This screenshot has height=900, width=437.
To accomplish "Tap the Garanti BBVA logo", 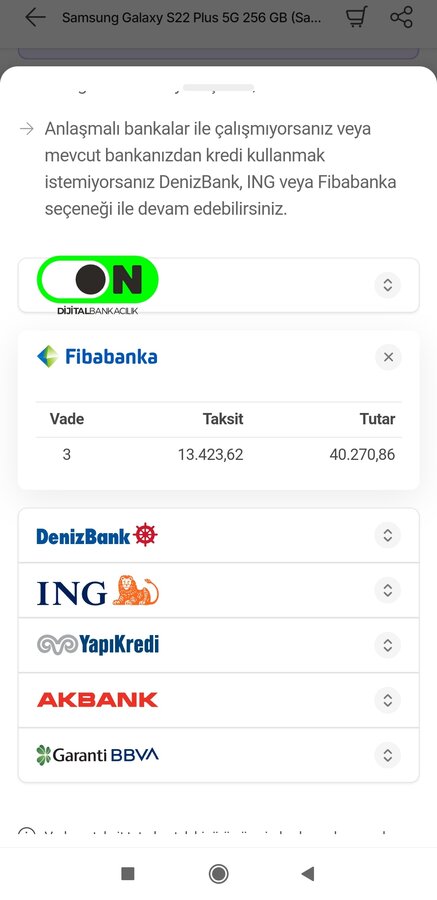I will click(97, 755).
